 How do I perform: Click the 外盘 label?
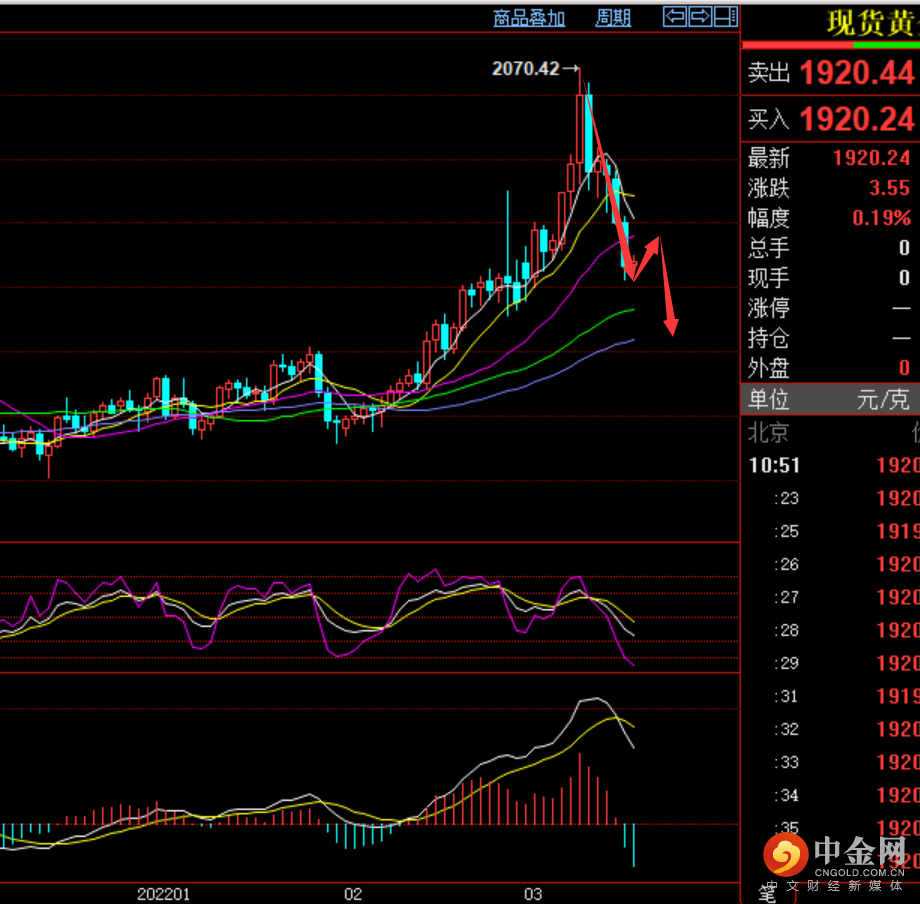(769, 368)
